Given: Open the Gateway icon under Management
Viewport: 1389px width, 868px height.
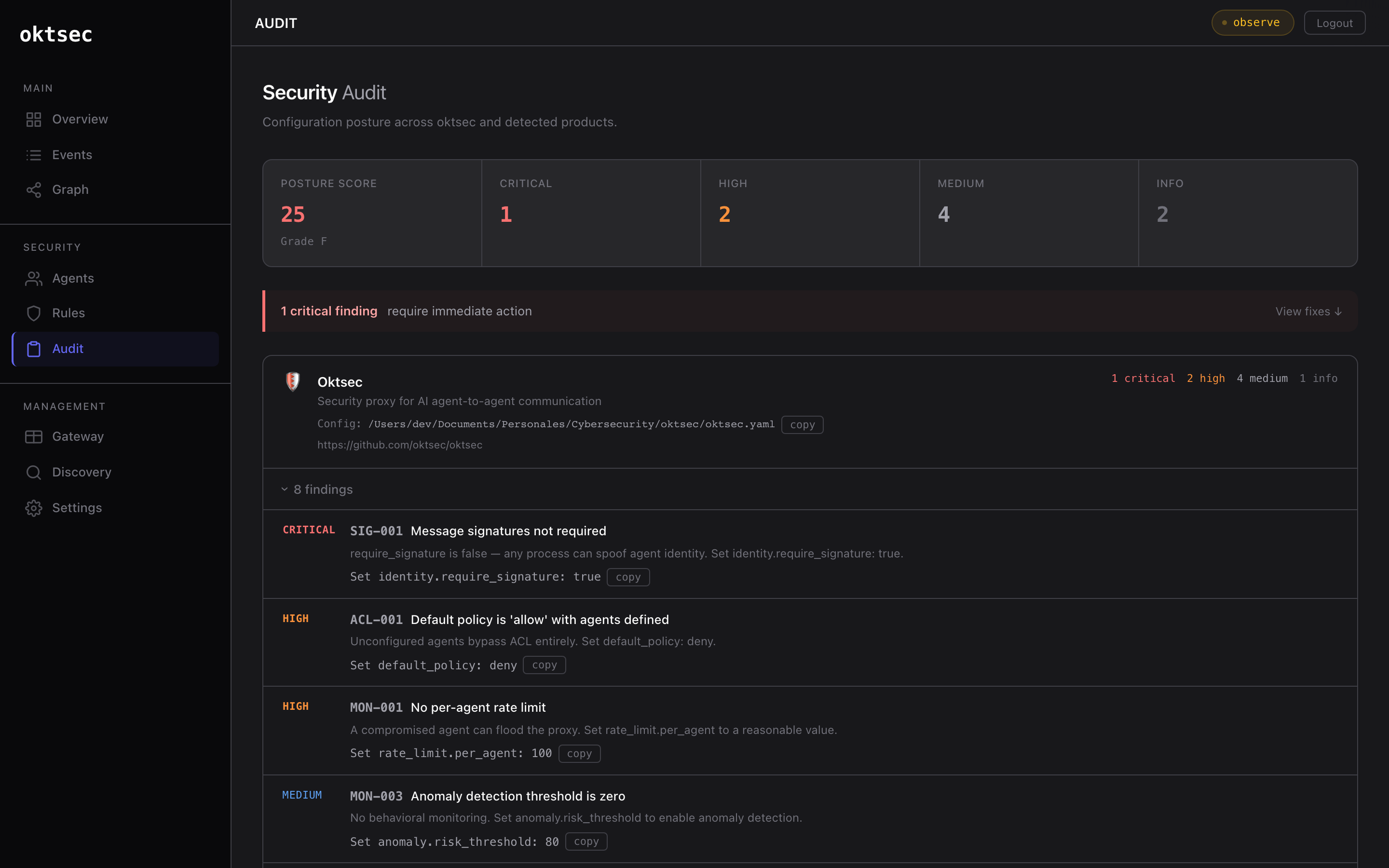Looking at the screenshot, I should [x=33, y=436].
